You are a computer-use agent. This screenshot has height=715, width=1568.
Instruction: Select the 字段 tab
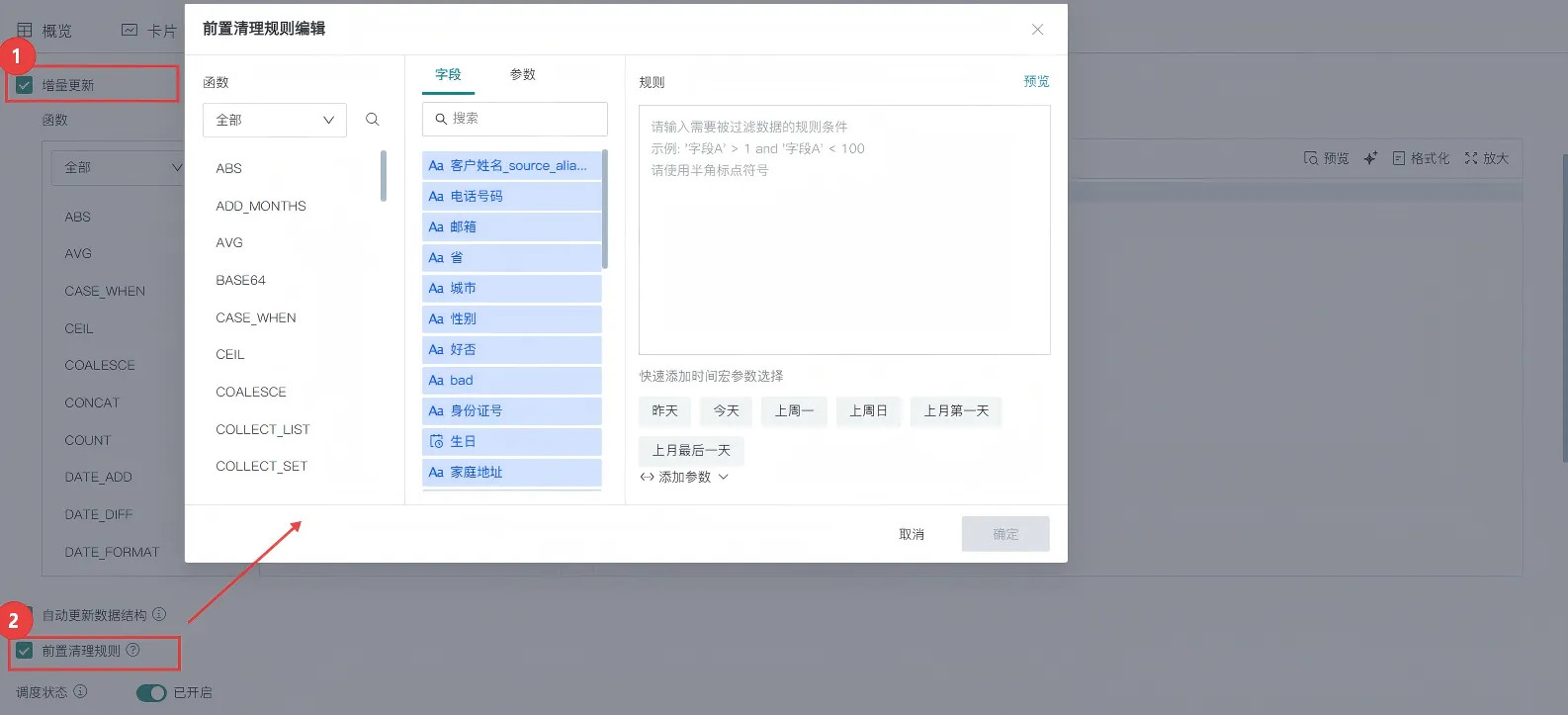448,75
